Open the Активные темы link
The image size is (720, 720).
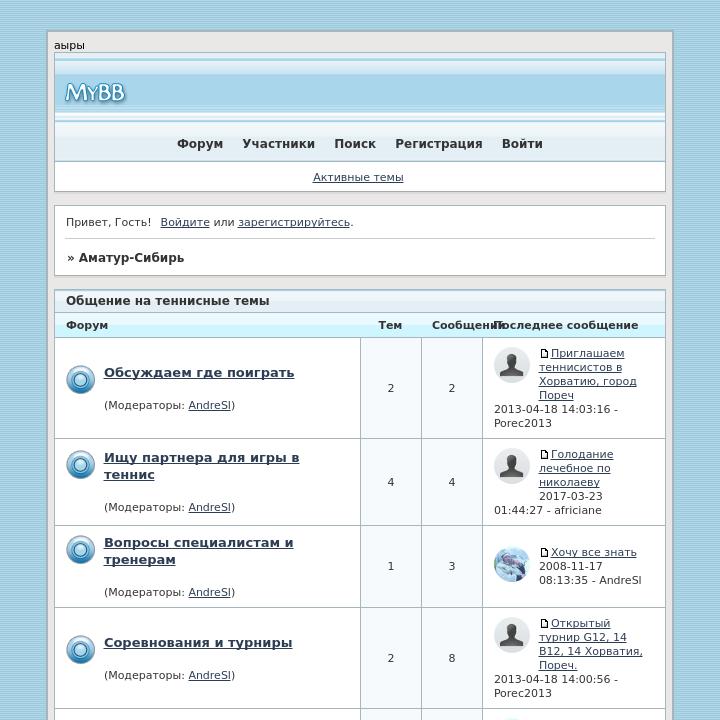click(358, 177)
